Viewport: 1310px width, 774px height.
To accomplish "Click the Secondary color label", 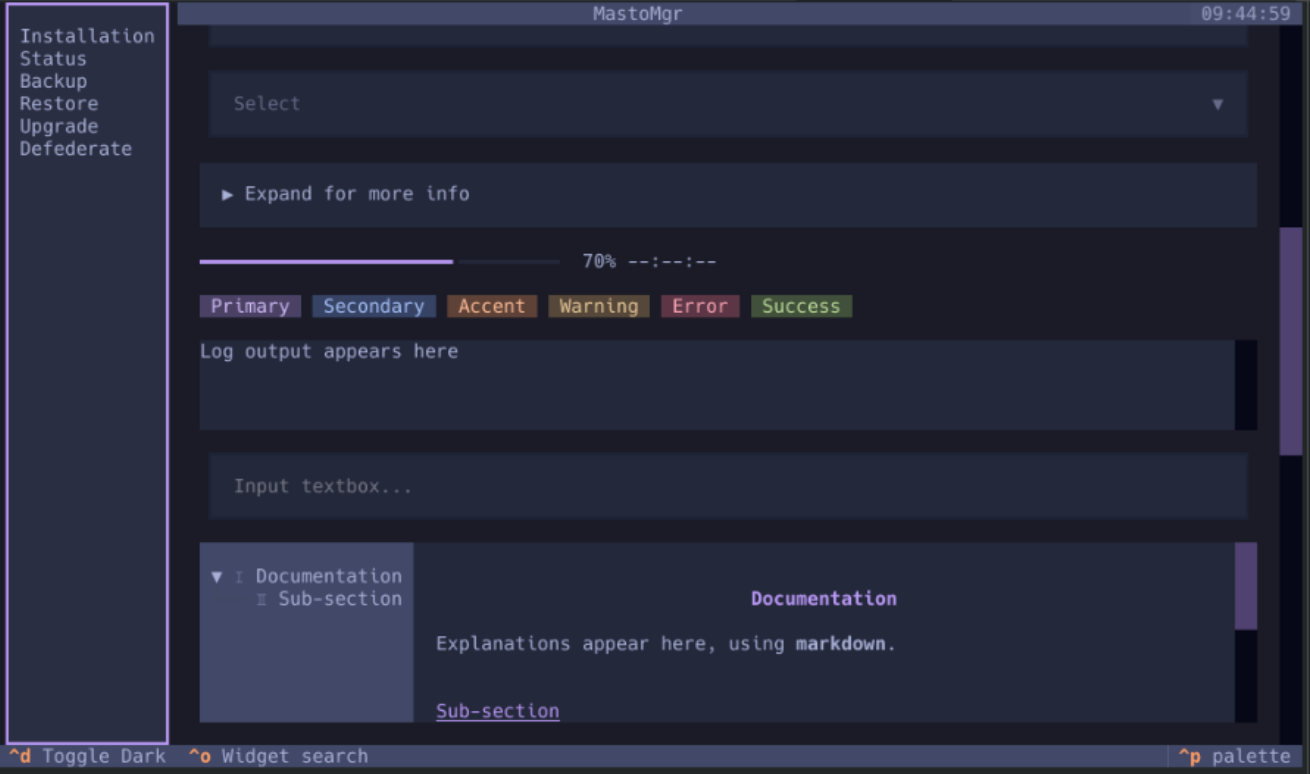I will click(x=373, y=307).
